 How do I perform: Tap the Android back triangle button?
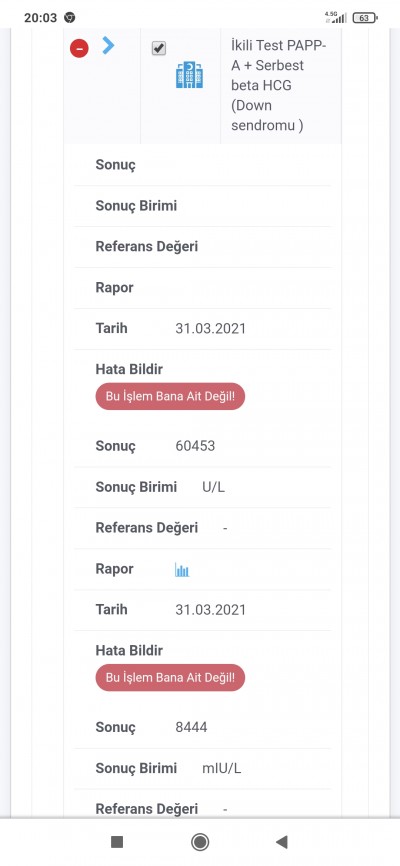(282, 842)
